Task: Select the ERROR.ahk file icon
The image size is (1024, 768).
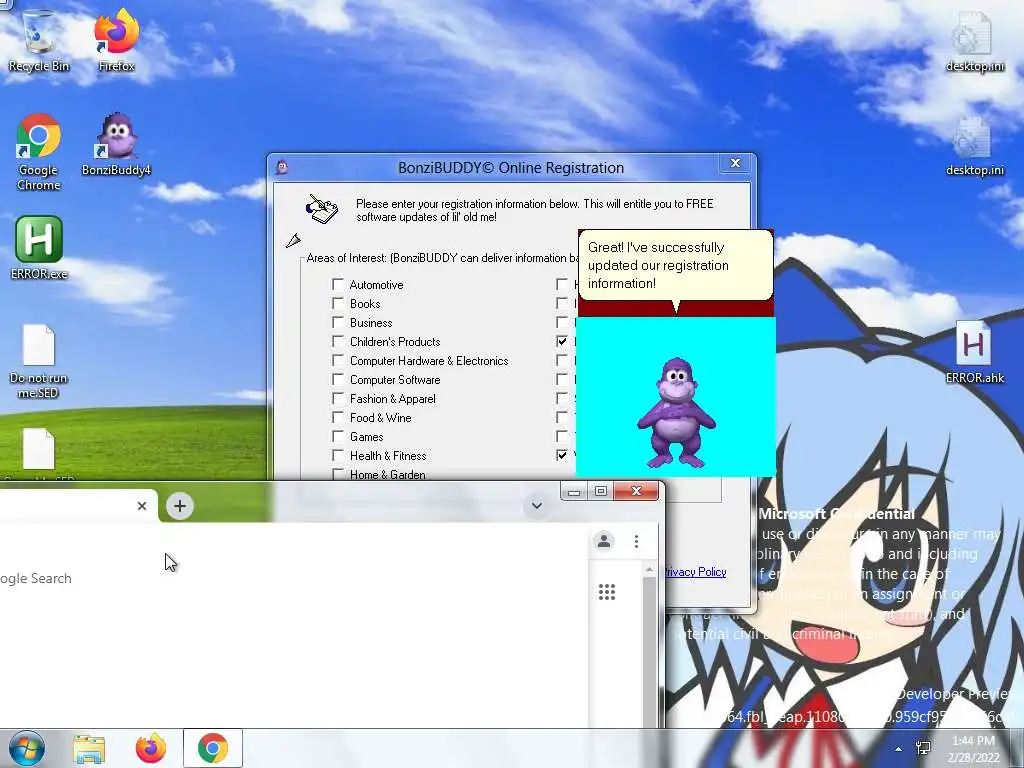Action: (974, 351)
